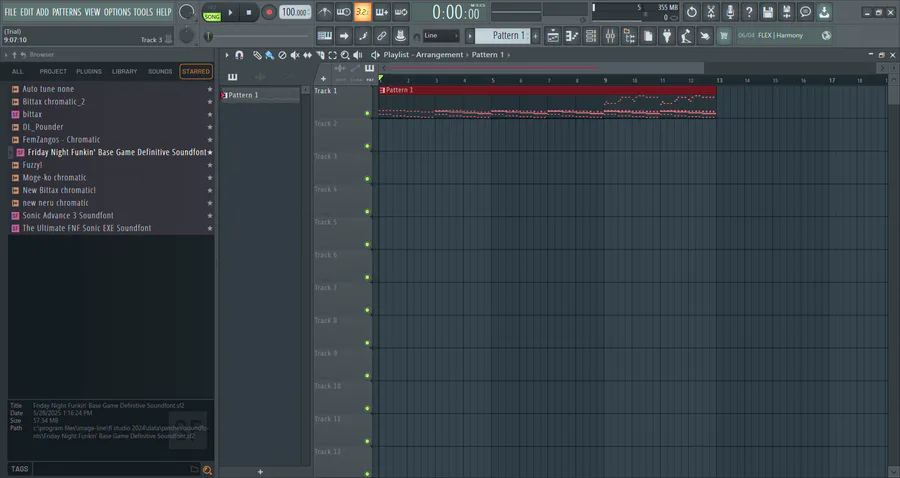
Task: Open the OPTIONS menu
Action: click(117, 11)
